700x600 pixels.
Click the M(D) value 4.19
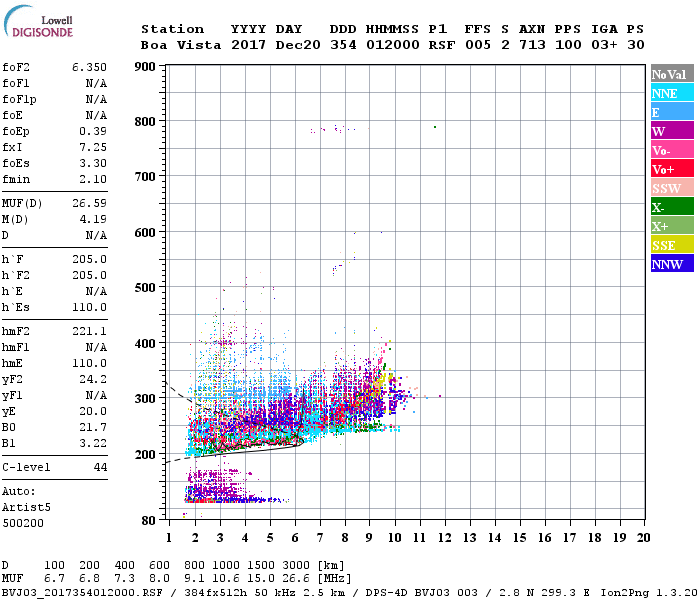(x=93, y=219)
